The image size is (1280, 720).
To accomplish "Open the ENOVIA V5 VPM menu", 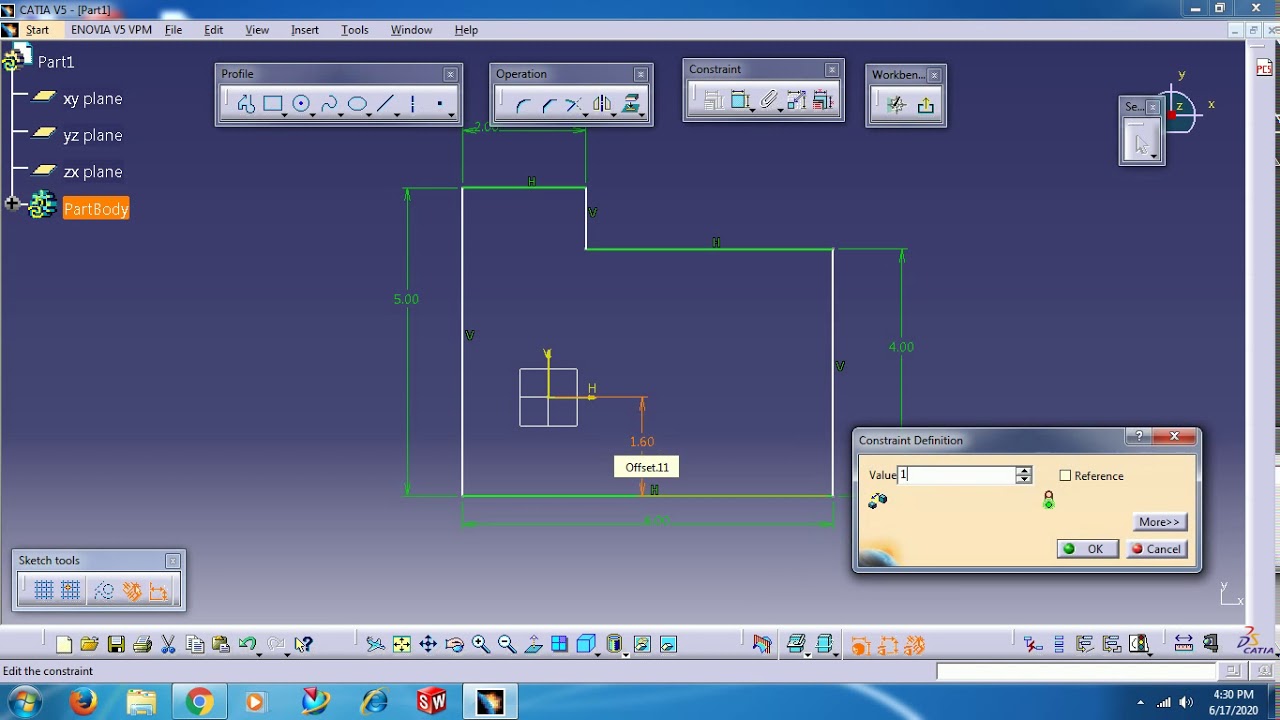I will 111,30.
